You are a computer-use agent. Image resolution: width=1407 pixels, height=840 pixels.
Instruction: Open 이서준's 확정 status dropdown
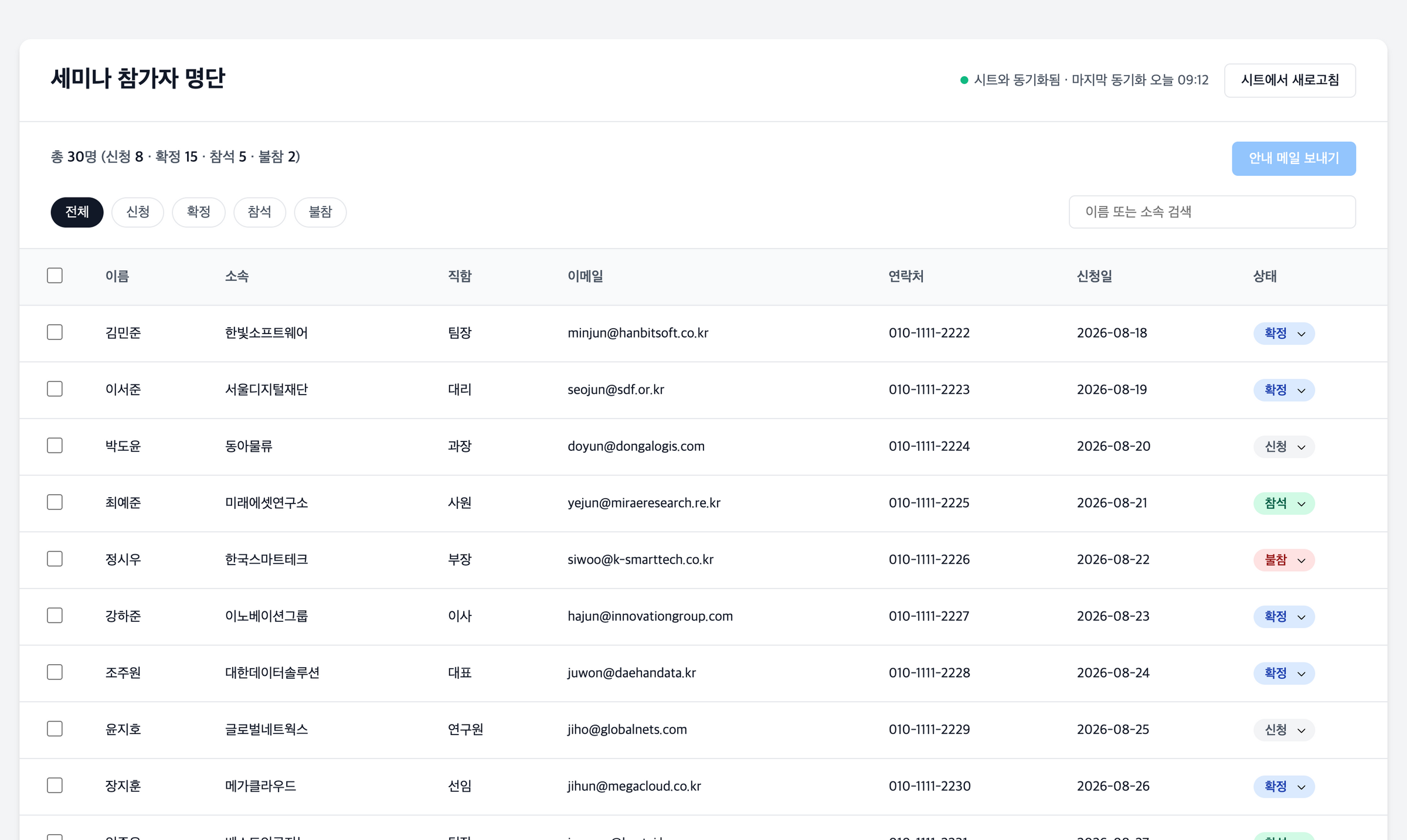[x=1284, y=390]
